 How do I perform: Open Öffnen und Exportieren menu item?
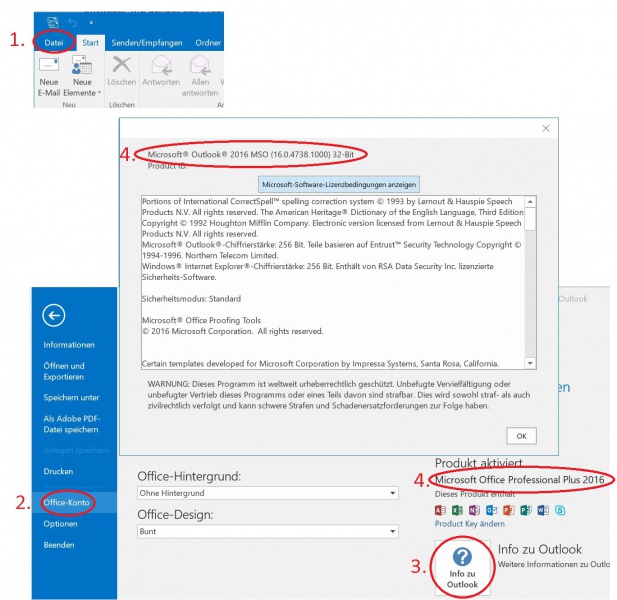(x=64, y=371)
